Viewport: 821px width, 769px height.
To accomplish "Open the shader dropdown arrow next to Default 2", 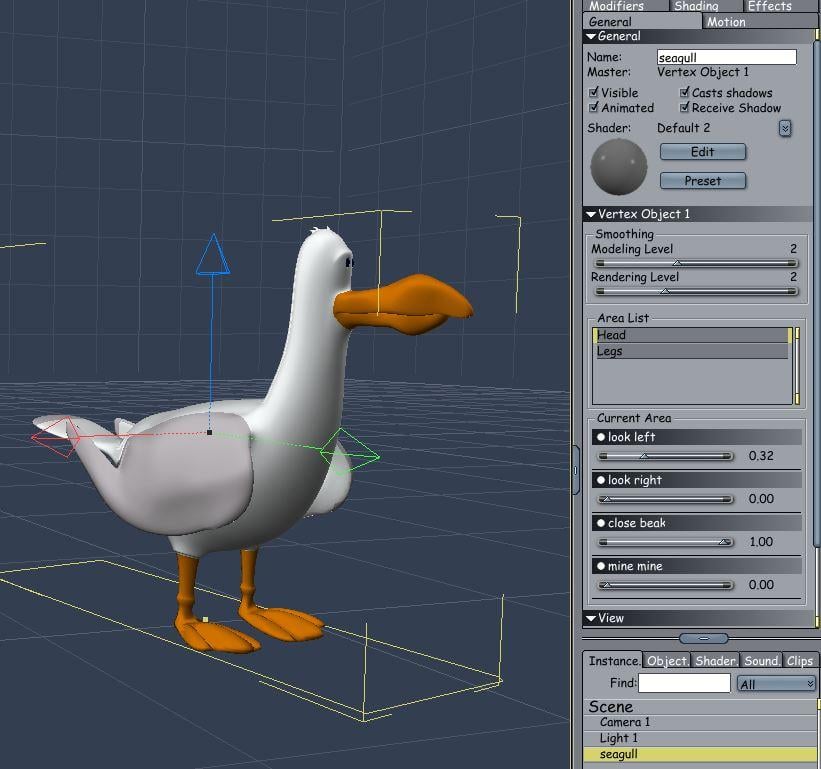I will pyautogui.click(x=784, y=128).
